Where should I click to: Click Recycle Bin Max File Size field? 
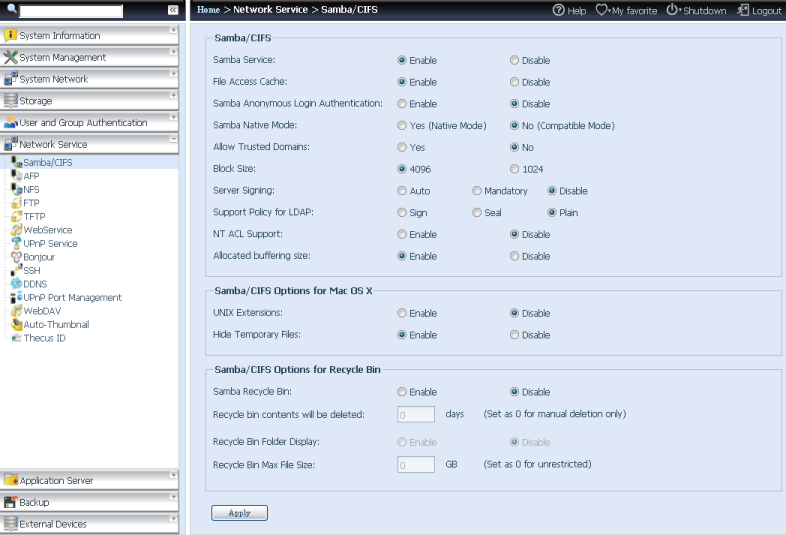coord(416,465)
